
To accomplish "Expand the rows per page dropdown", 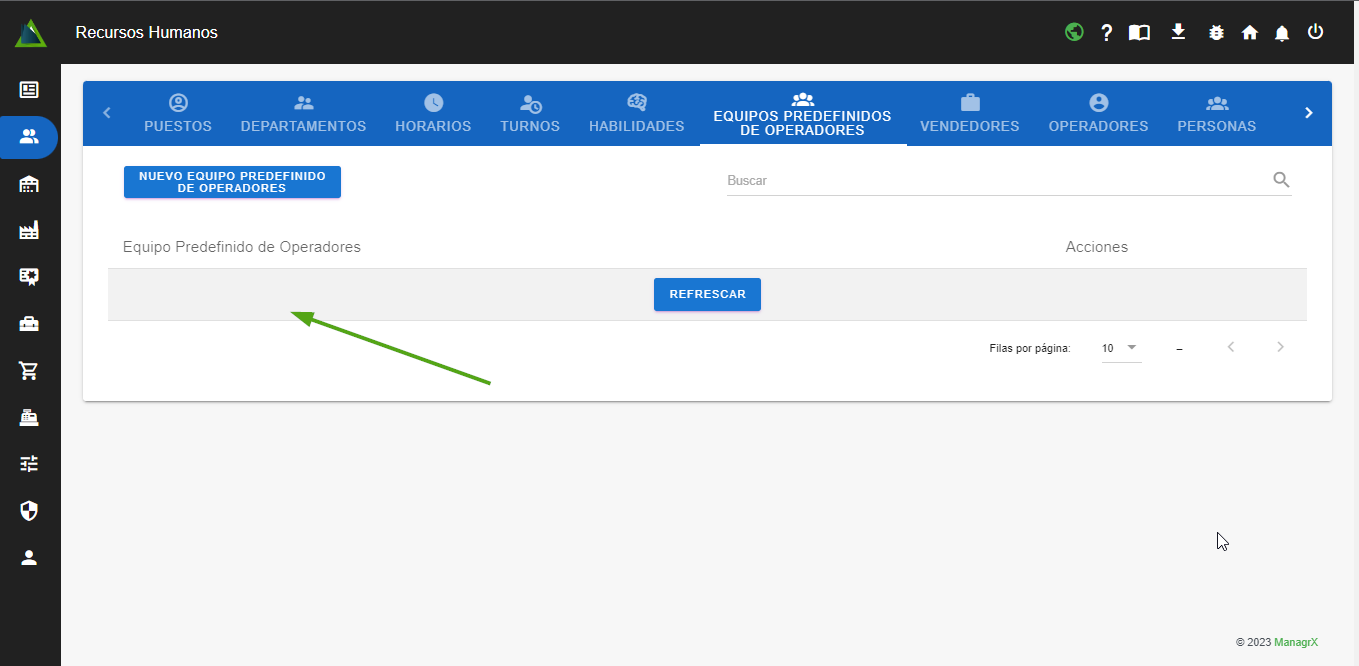I will (1120, 348).
